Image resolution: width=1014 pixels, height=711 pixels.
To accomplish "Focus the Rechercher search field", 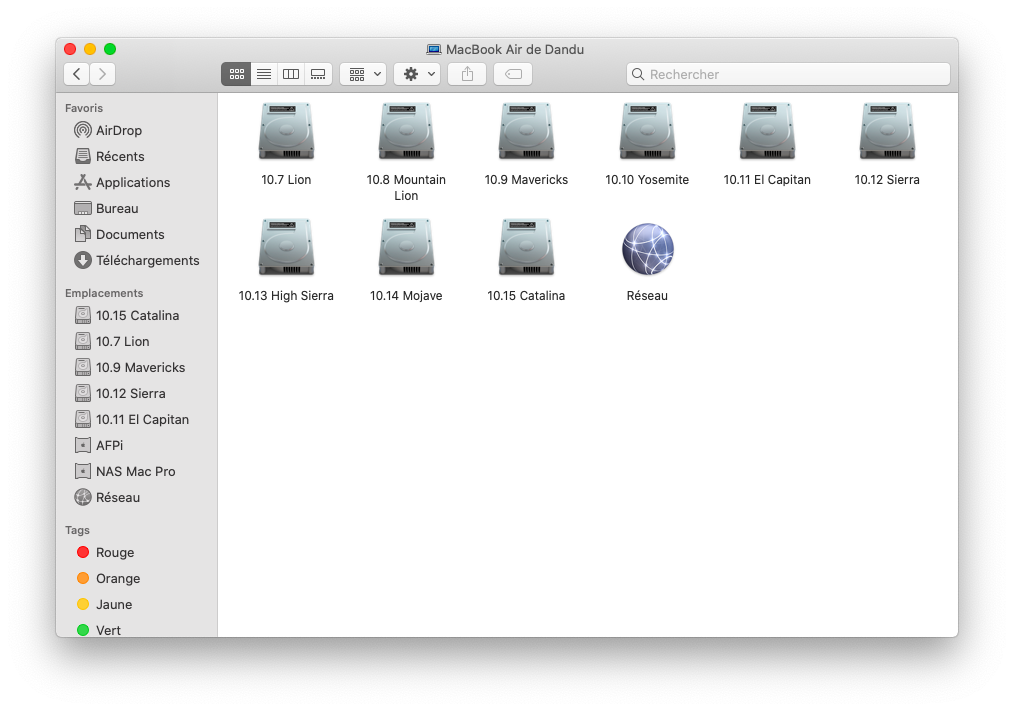I will pyautogui.click(x=788, y=74).
